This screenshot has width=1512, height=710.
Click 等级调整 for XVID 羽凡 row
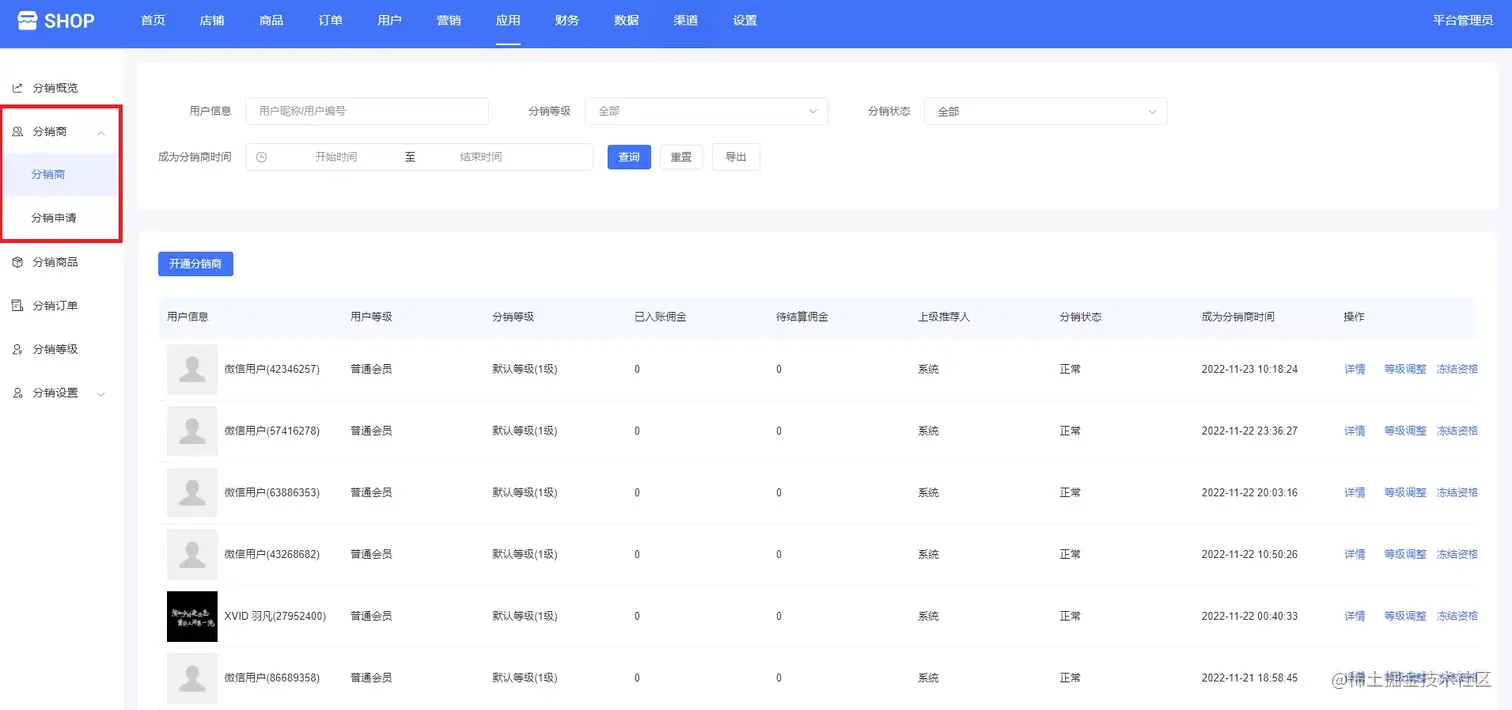pos(1405,616)
